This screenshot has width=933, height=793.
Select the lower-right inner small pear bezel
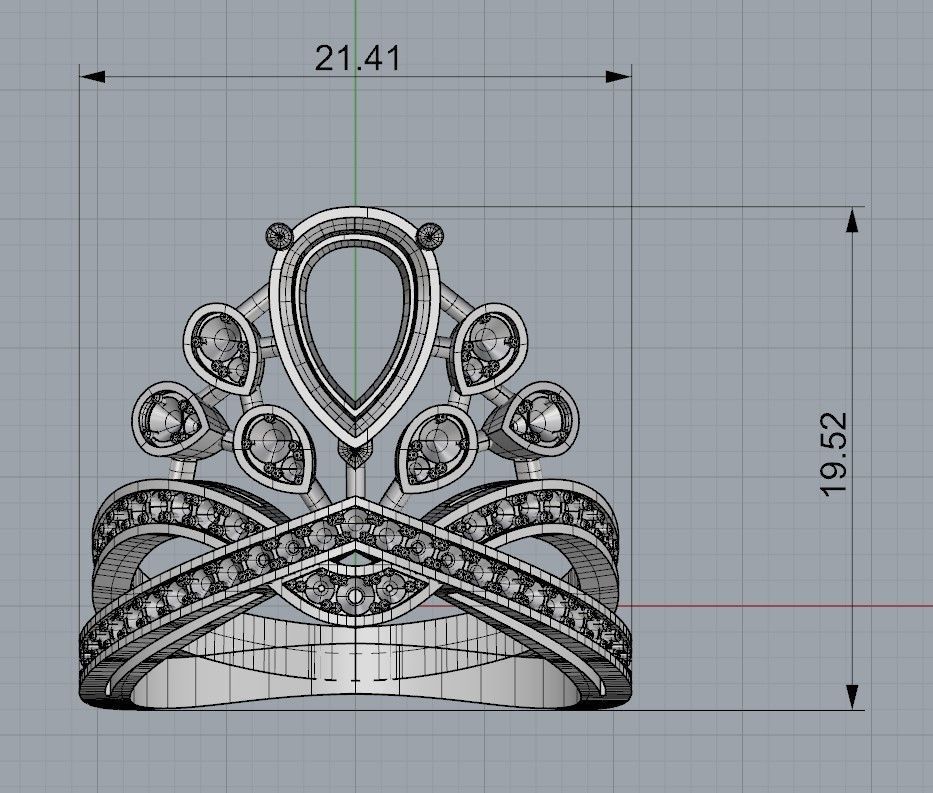tap(437, 448)
